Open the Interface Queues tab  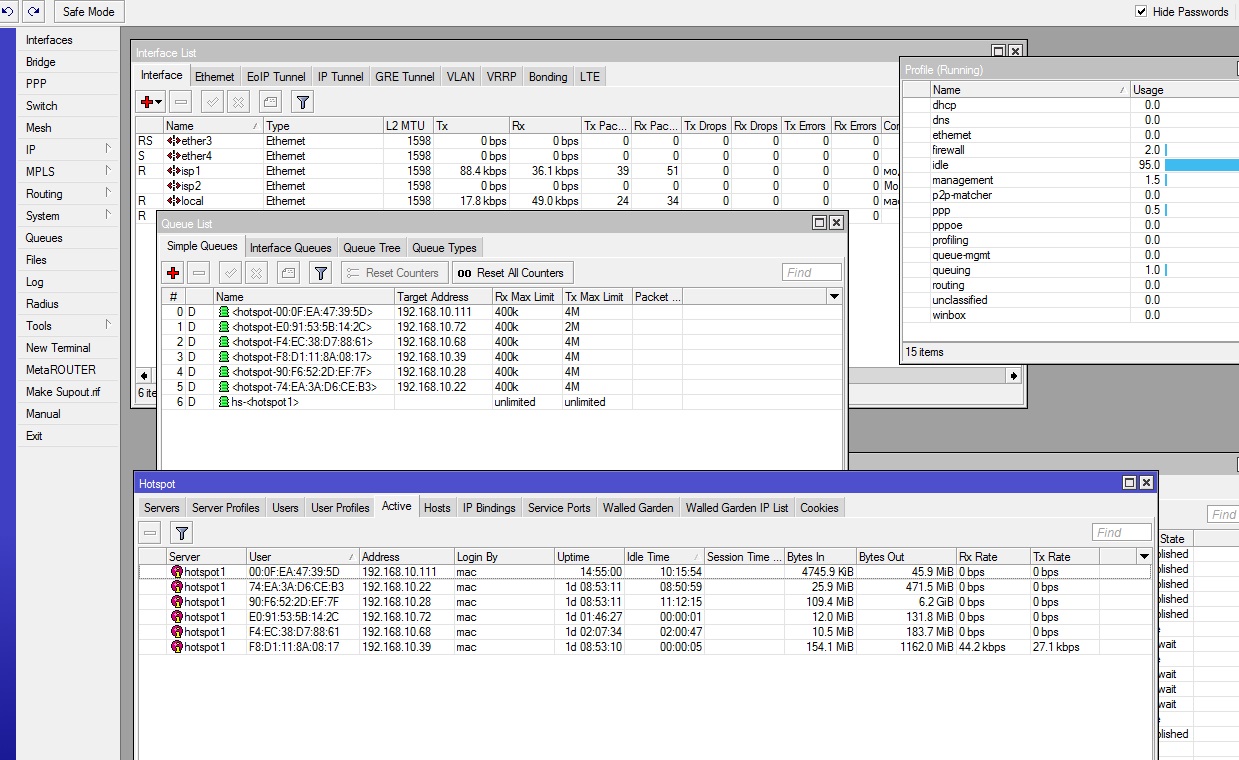[291, 248]
